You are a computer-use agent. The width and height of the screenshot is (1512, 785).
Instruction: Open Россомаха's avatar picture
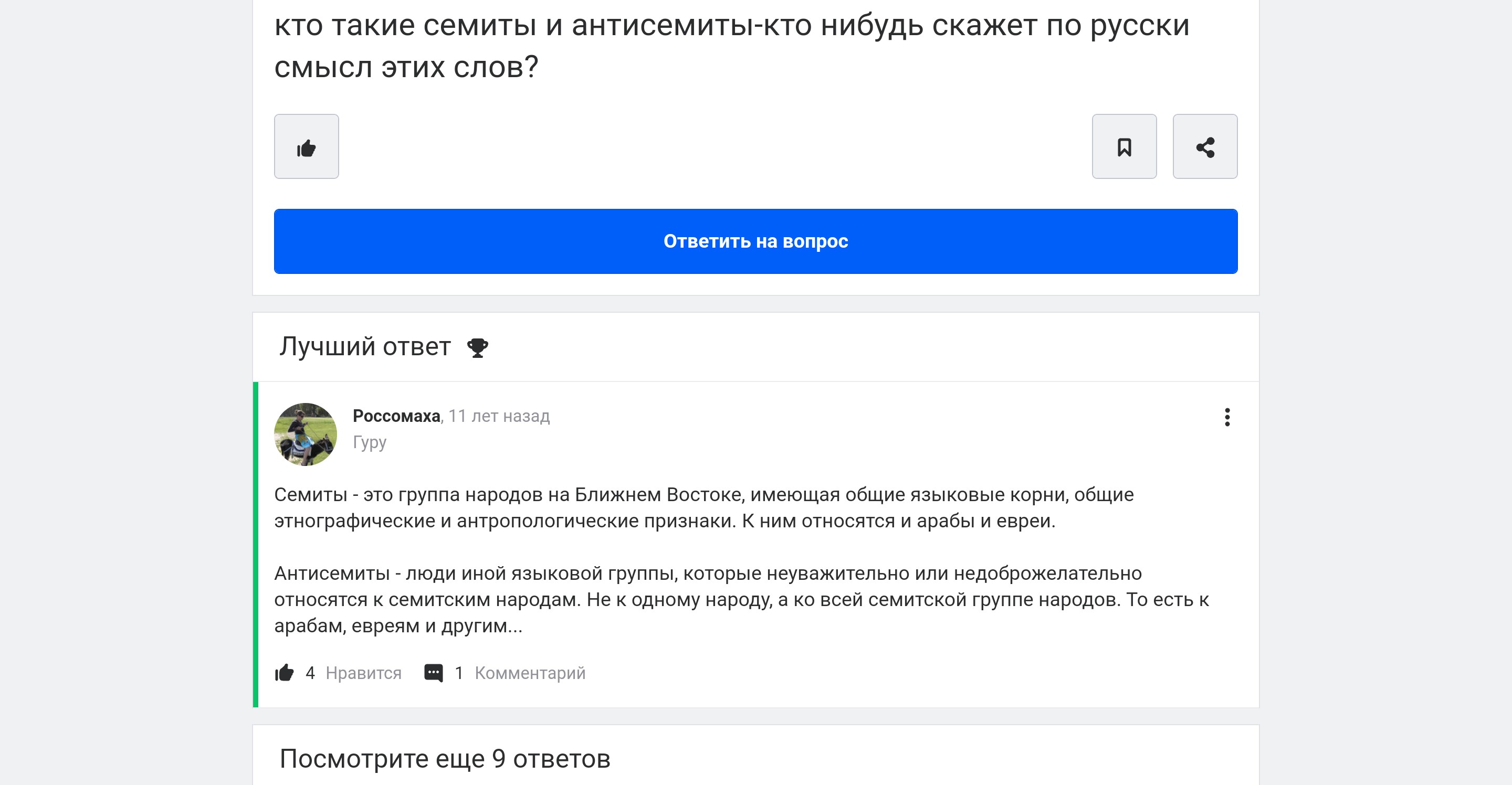[x=306, y=434]
